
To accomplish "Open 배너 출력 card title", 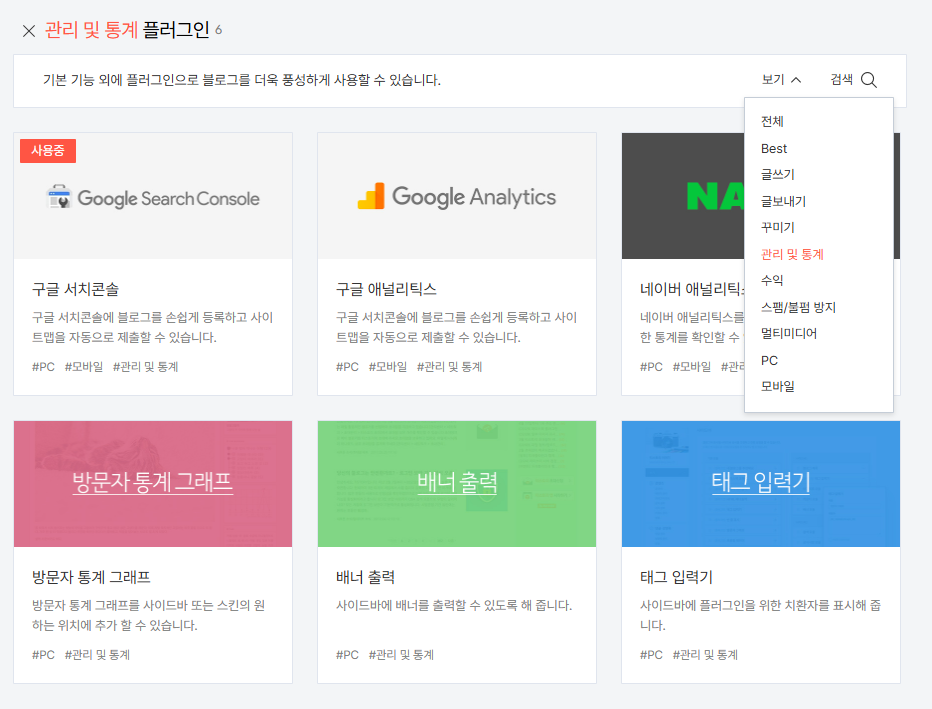I will [x=366, y=577].
